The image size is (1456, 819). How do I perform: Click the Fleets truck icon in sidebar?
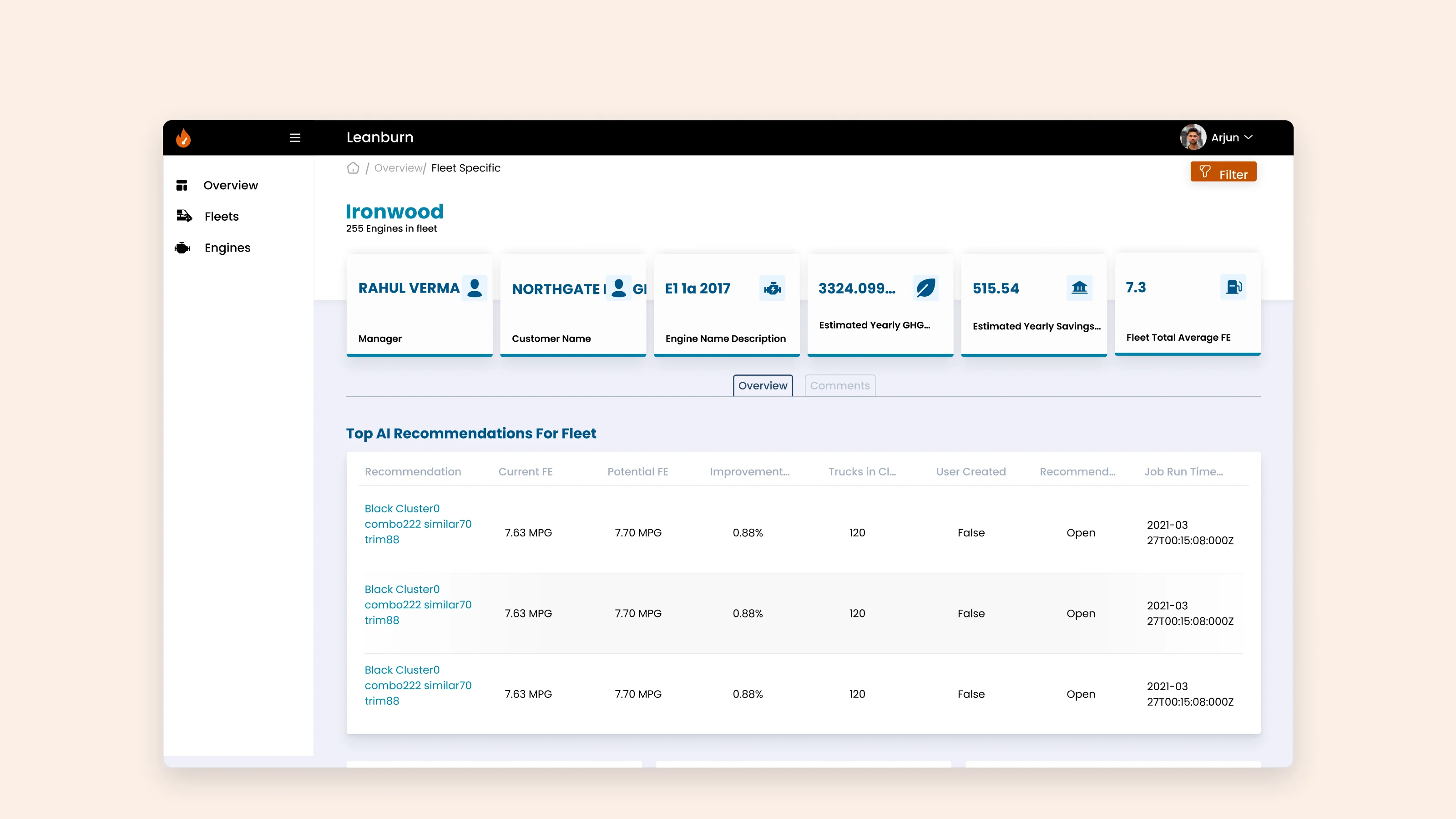point(184,215)
